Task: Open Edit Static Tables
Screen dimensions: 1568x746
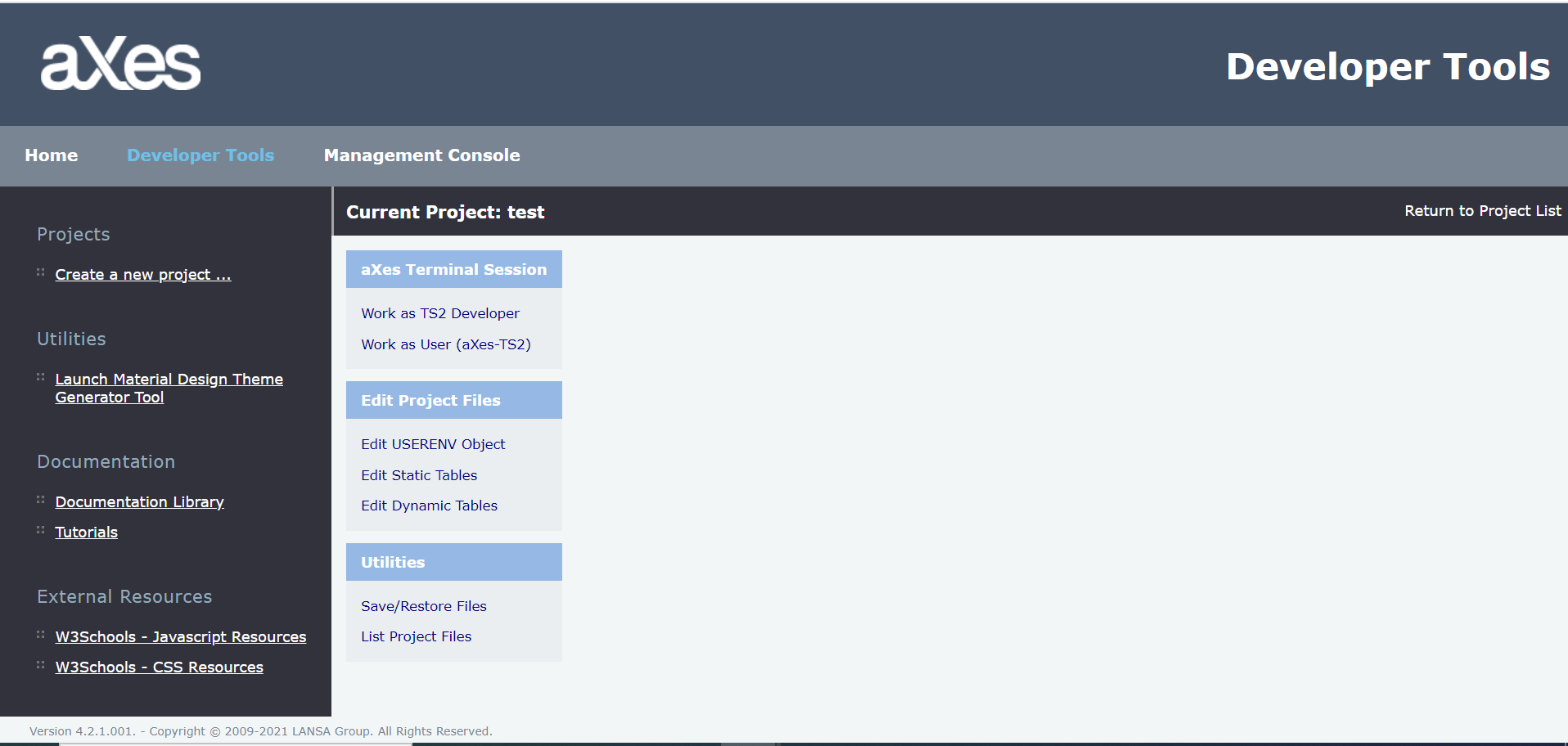Action: (418, 475)
